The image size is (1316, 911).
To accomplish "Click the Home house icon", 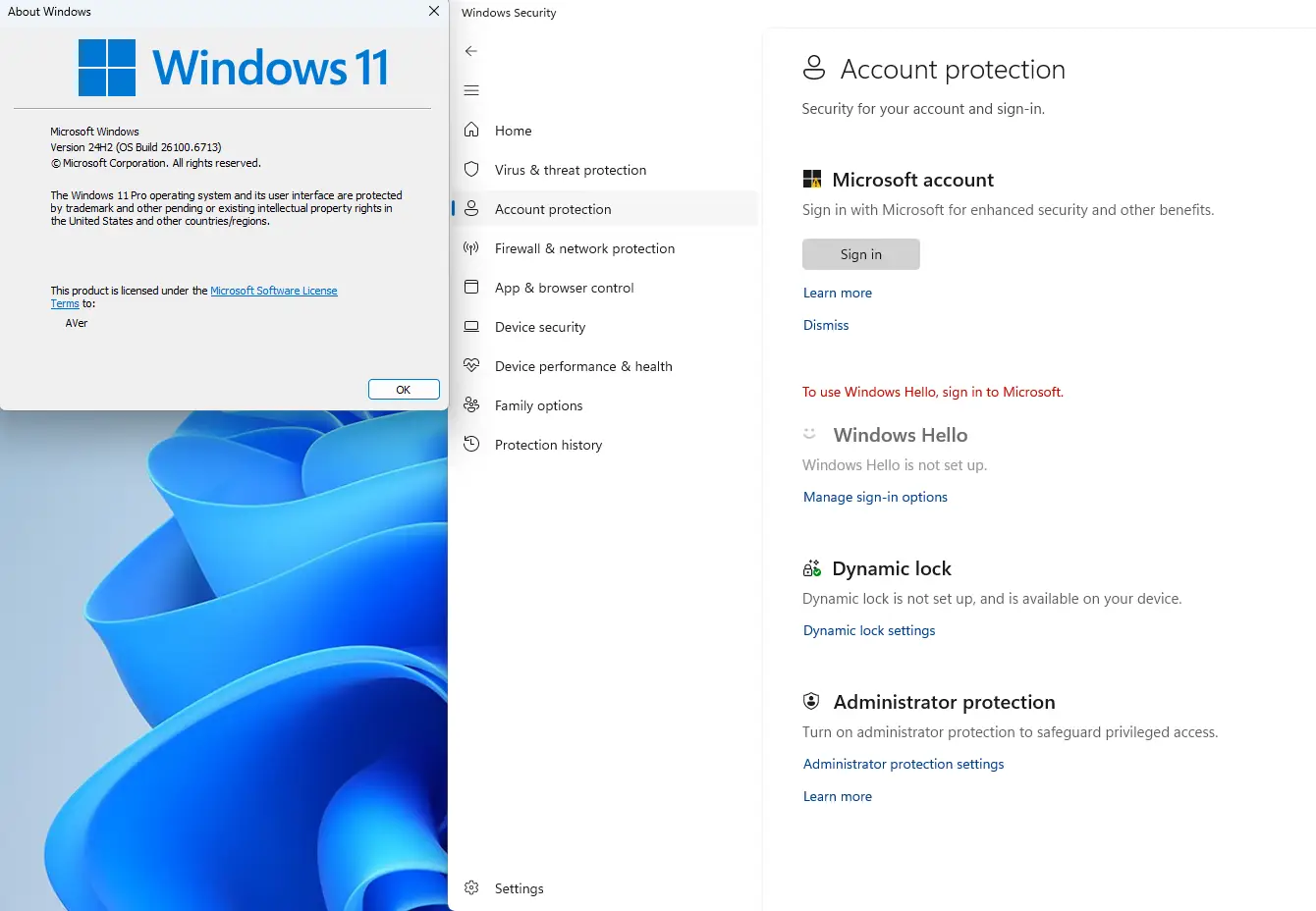I will click(471, 130).
